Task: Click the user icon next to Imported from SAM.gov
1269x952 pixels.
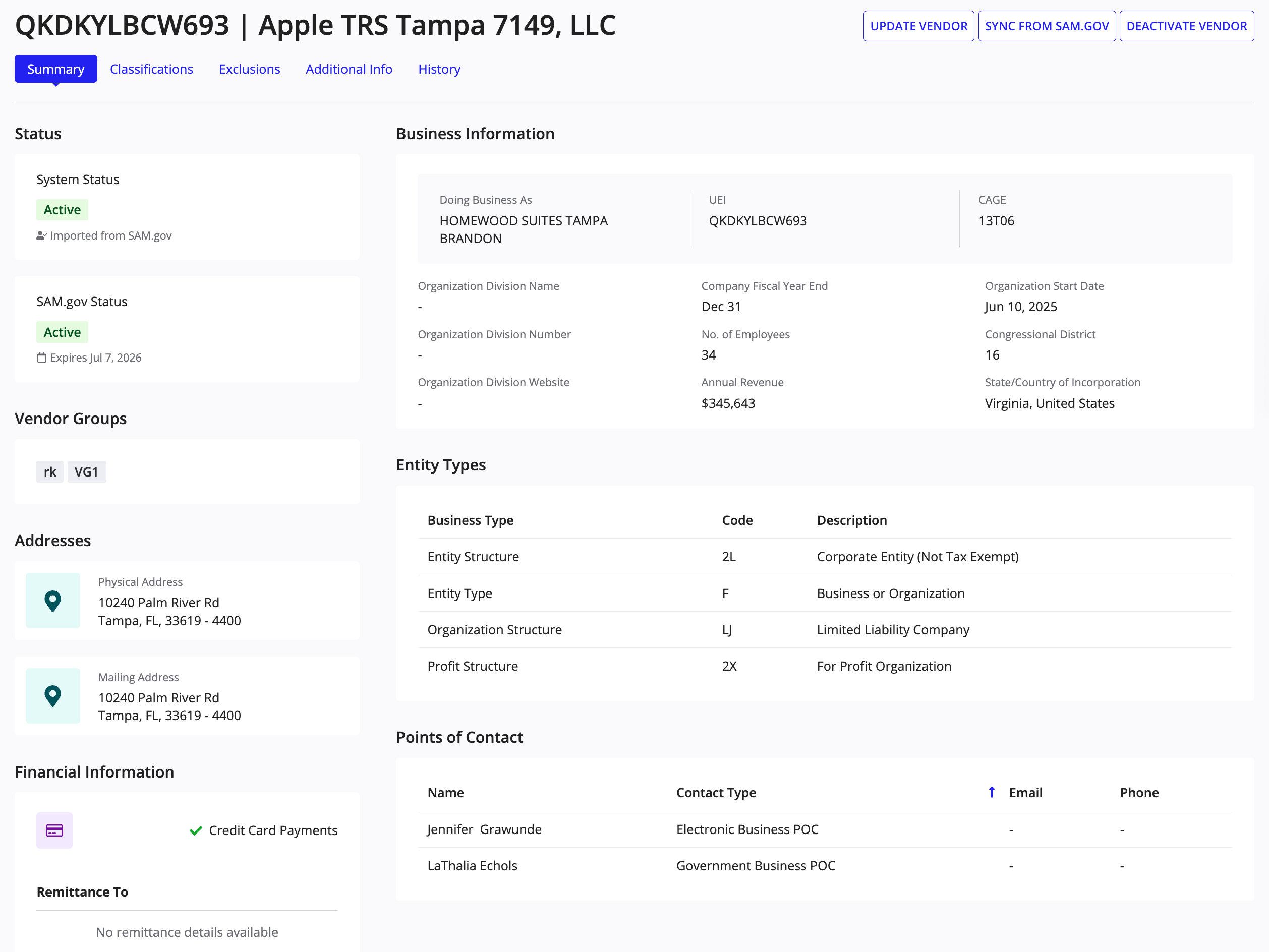Action: coord(41,235)
